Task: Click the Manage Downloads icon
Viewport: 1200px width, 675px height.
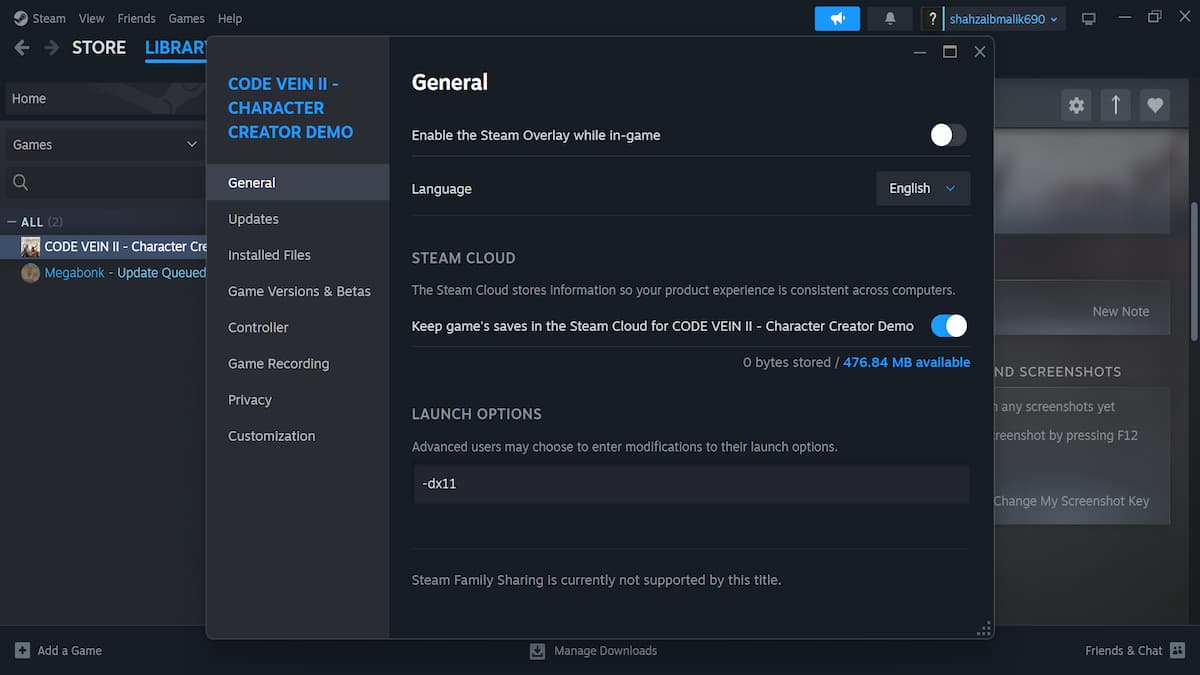Action: point(537,651)
